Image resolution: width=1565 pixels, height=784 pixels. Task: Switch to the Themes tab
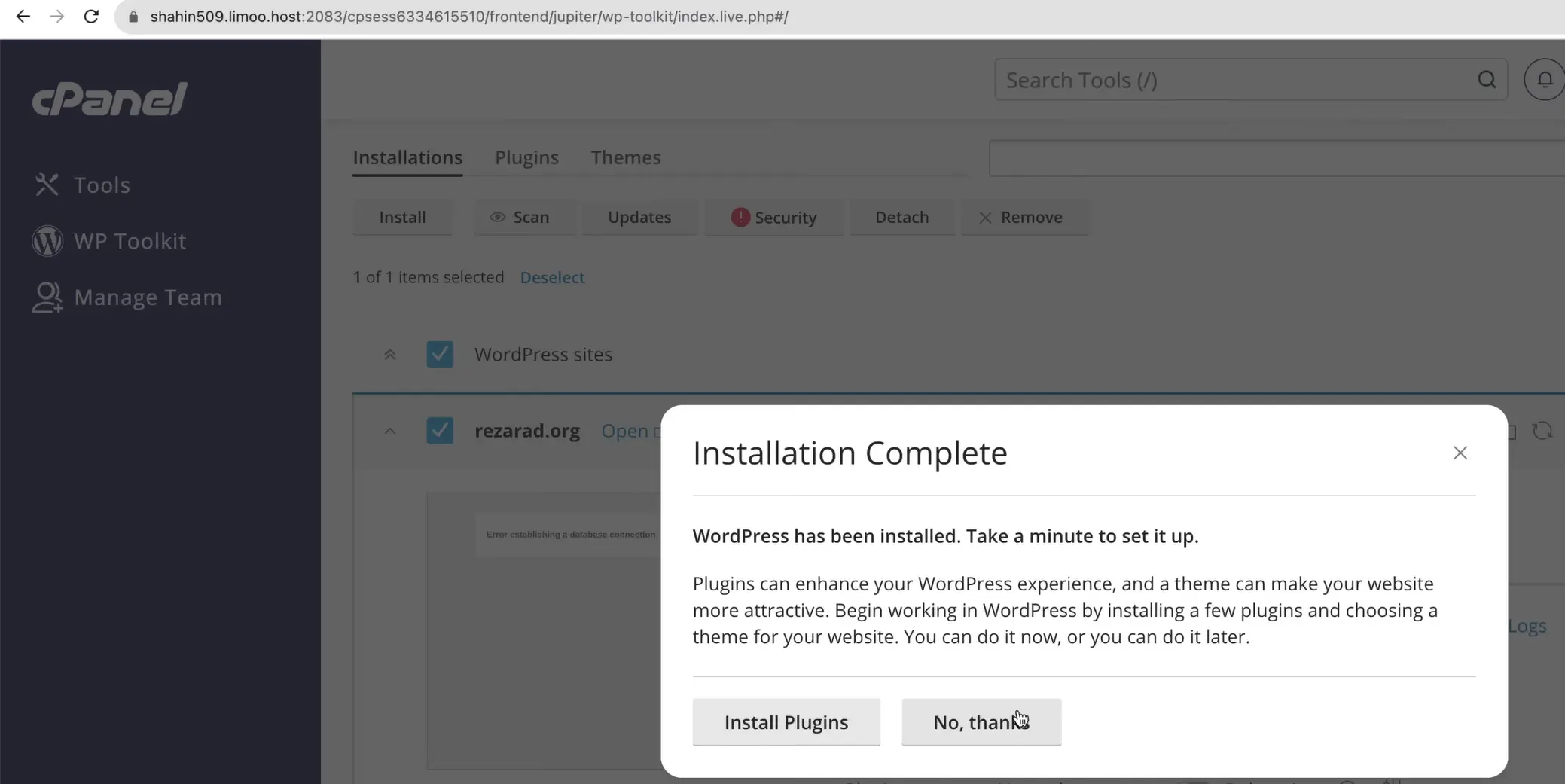[625, 157]
